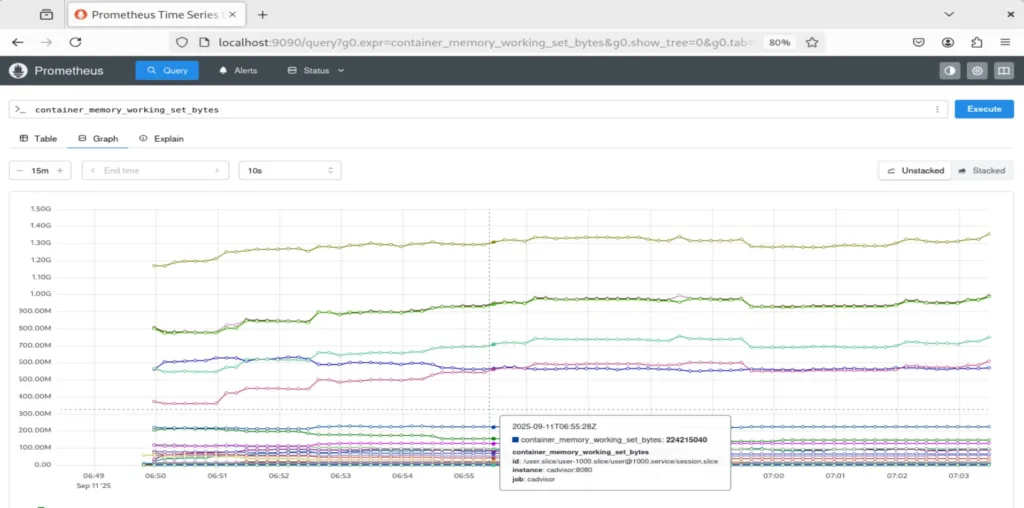The width and height of the screenshot is (1024, 508).
Task: Open the documentation book icon
Action: pyautogui.click(x=1003, y=71)
